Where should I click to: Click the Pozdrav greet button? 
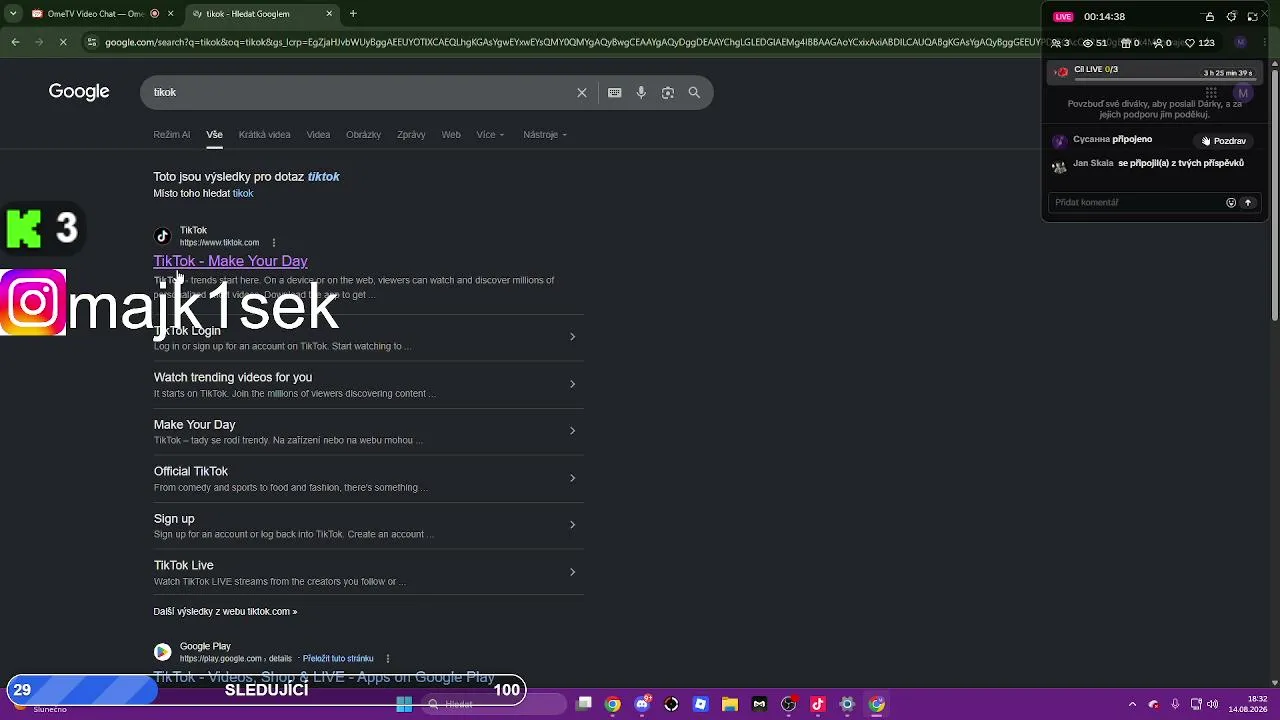click(1224, 141)
